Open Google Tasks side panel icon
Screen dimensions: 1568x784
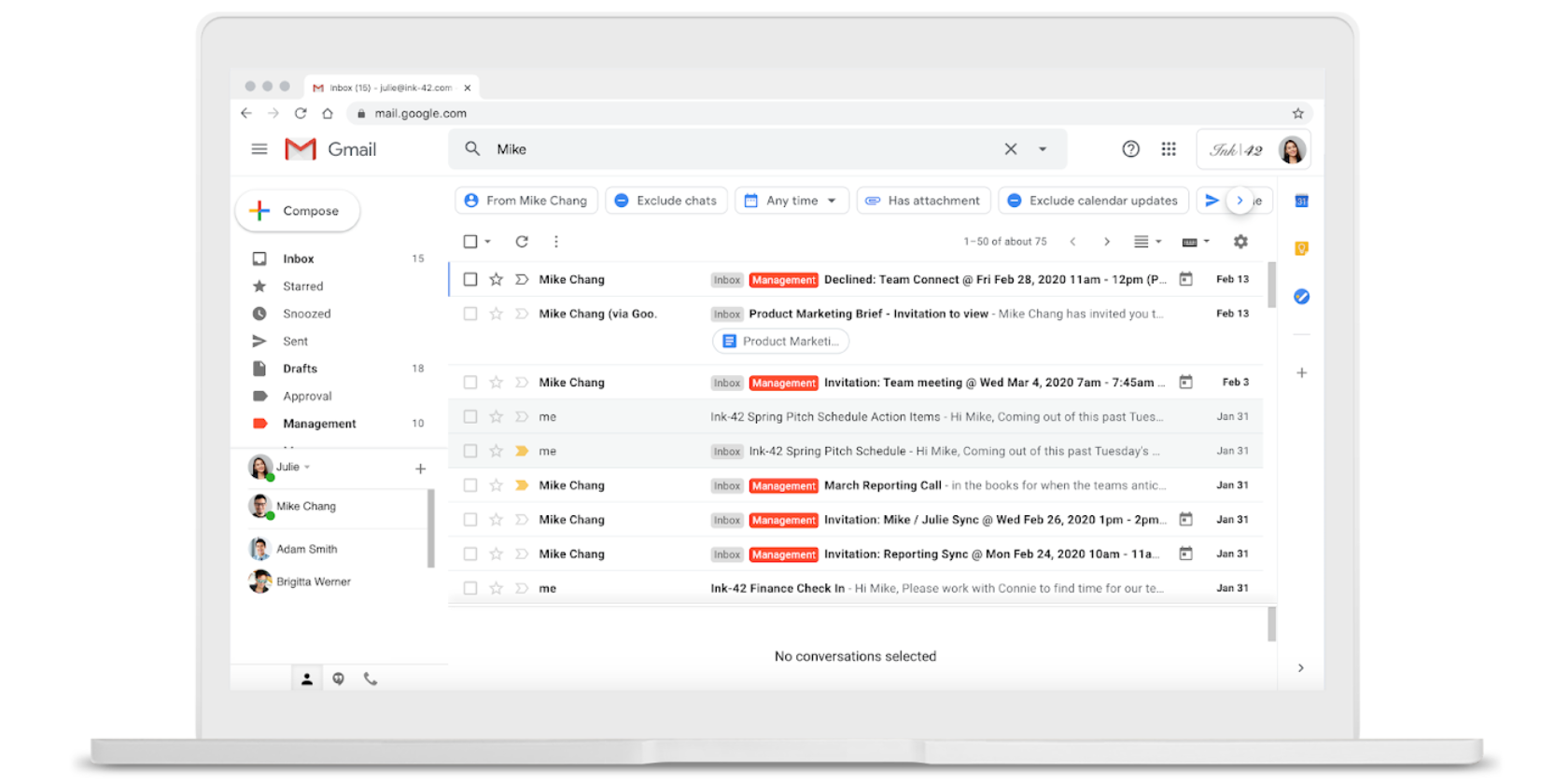[x=1301, y=297]
